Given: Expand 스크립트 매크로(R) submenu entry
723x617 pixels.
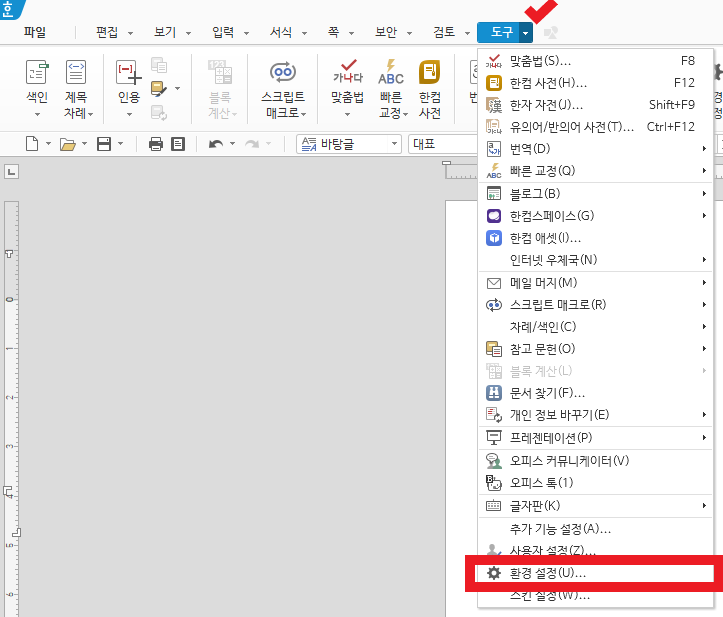Looking at the screenshot, I should 595,305.
